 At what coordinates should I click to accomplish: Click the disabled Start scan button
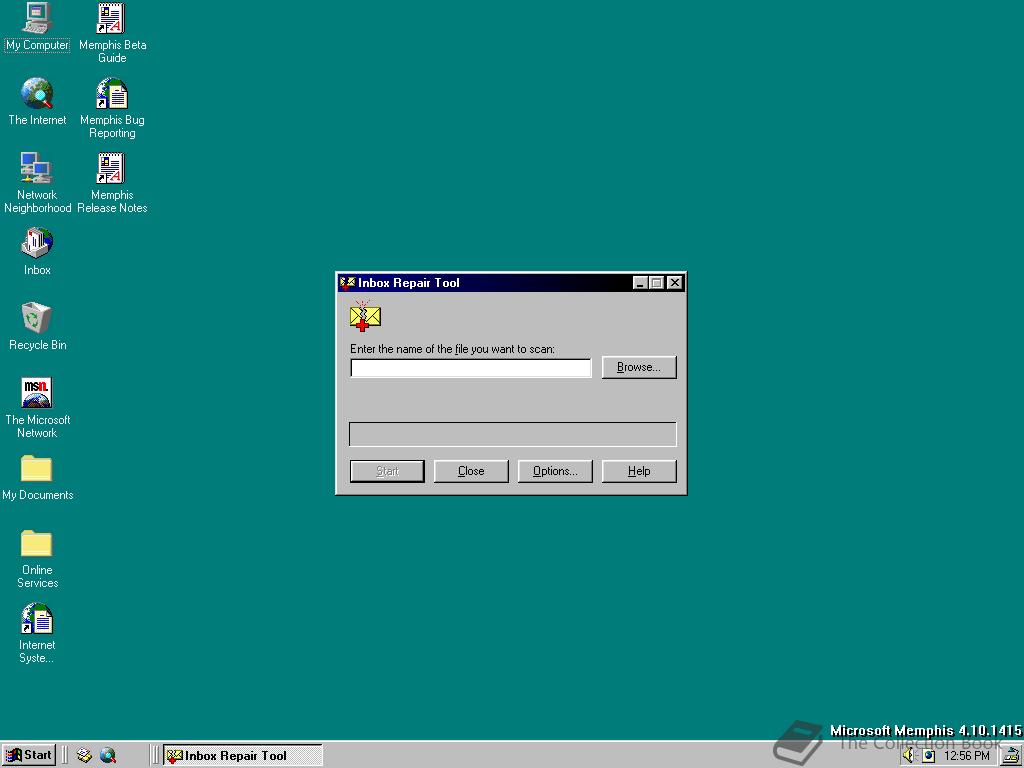pos(387,471)
